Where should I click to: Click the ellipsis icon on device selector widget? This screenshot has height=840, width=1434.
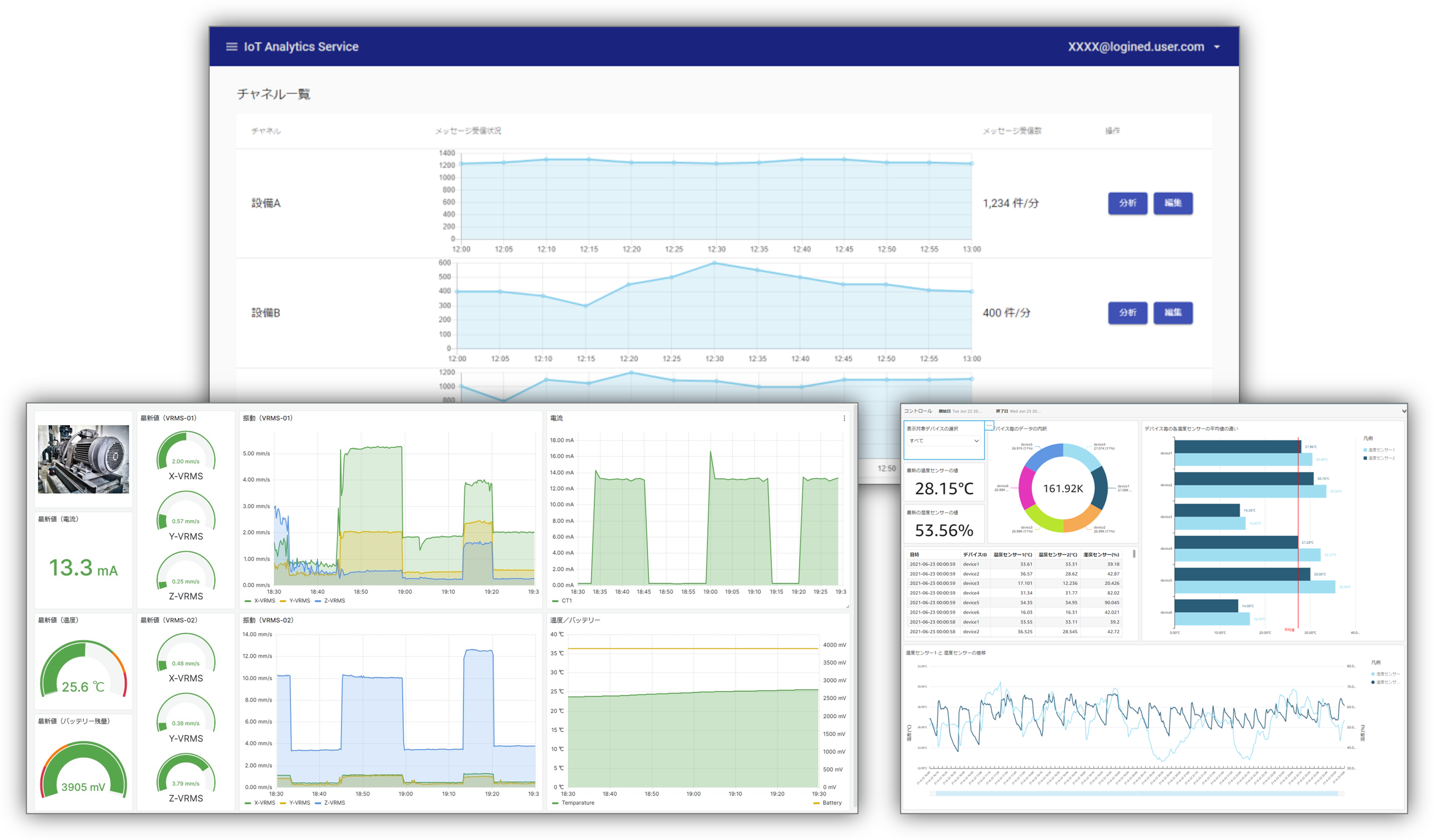[x=989, y=425]
